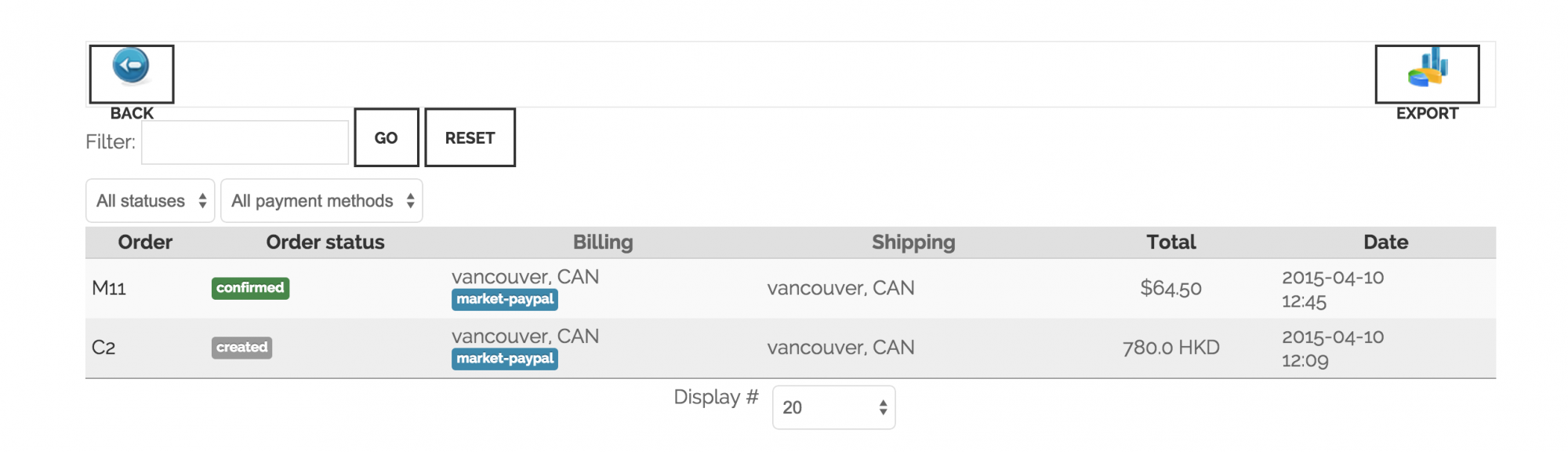Click the RESET button
Screen dimensions: 1568x452
[x=470, y=137]
